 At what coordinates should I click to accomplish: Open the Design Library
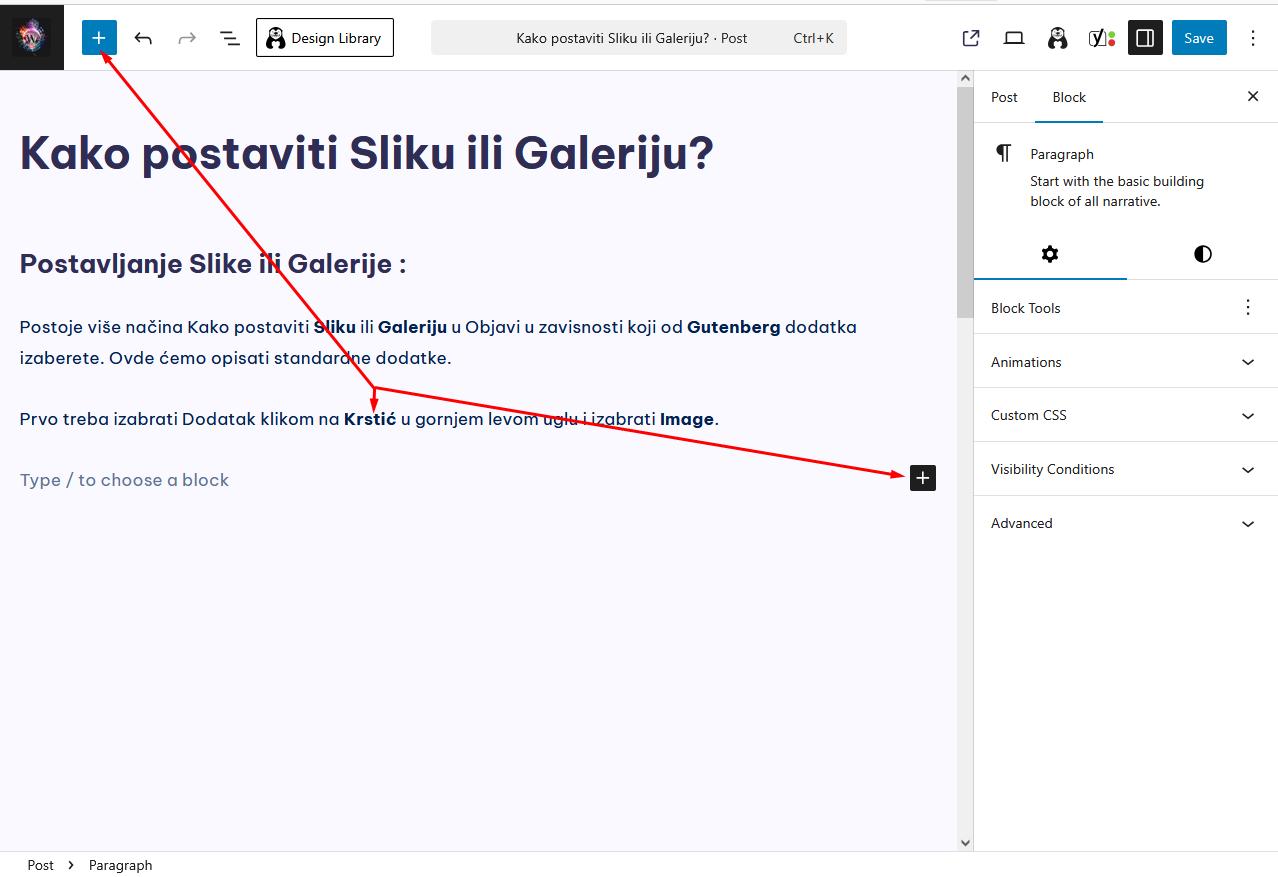(x=324, y=37)
